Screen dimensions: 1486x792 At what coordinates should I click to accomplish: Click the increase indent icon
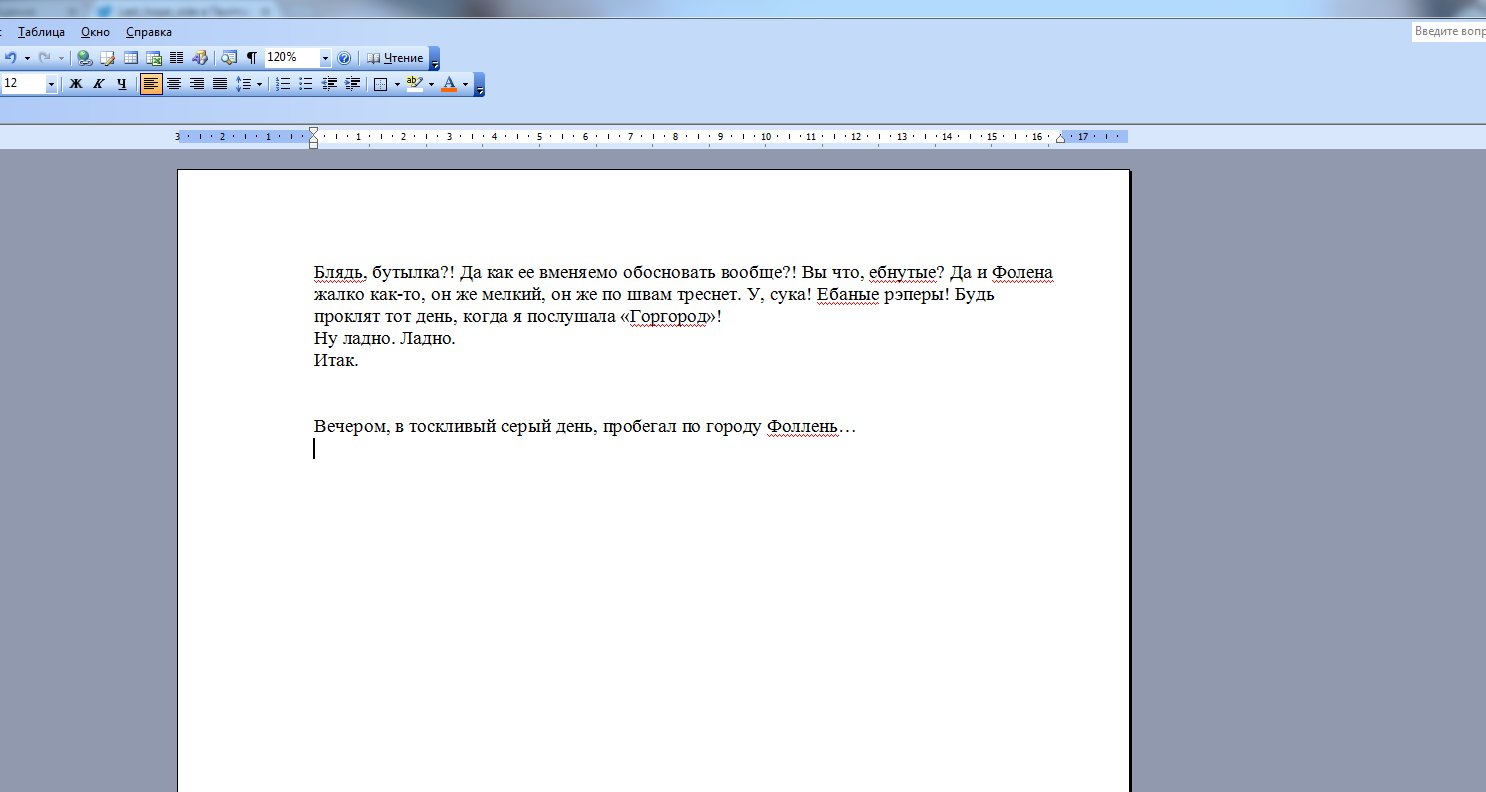click(352, 84)
